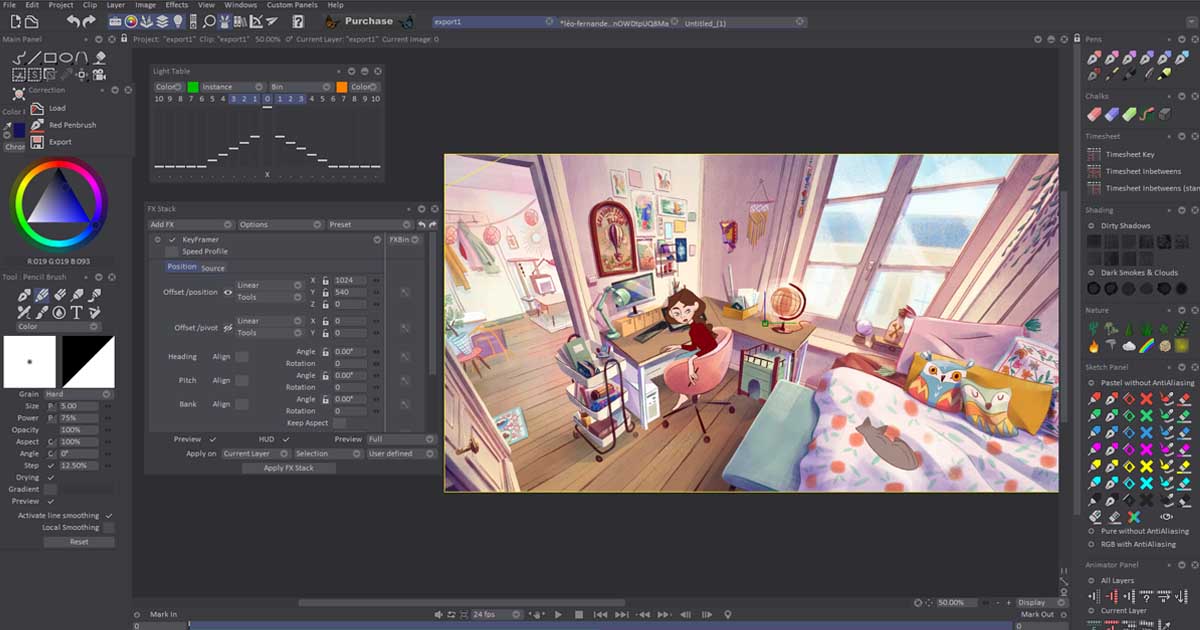This screenshot has height=630, width=1200.
Task: Open the Add FX dropdown
Action: point(190,225)
